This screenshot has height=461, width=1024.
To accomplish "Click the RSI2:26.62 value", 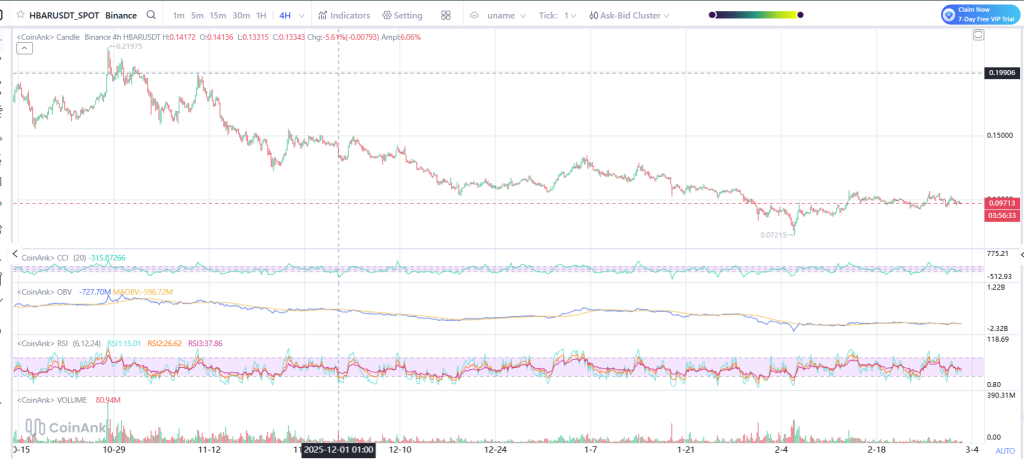I will [165, 342].
